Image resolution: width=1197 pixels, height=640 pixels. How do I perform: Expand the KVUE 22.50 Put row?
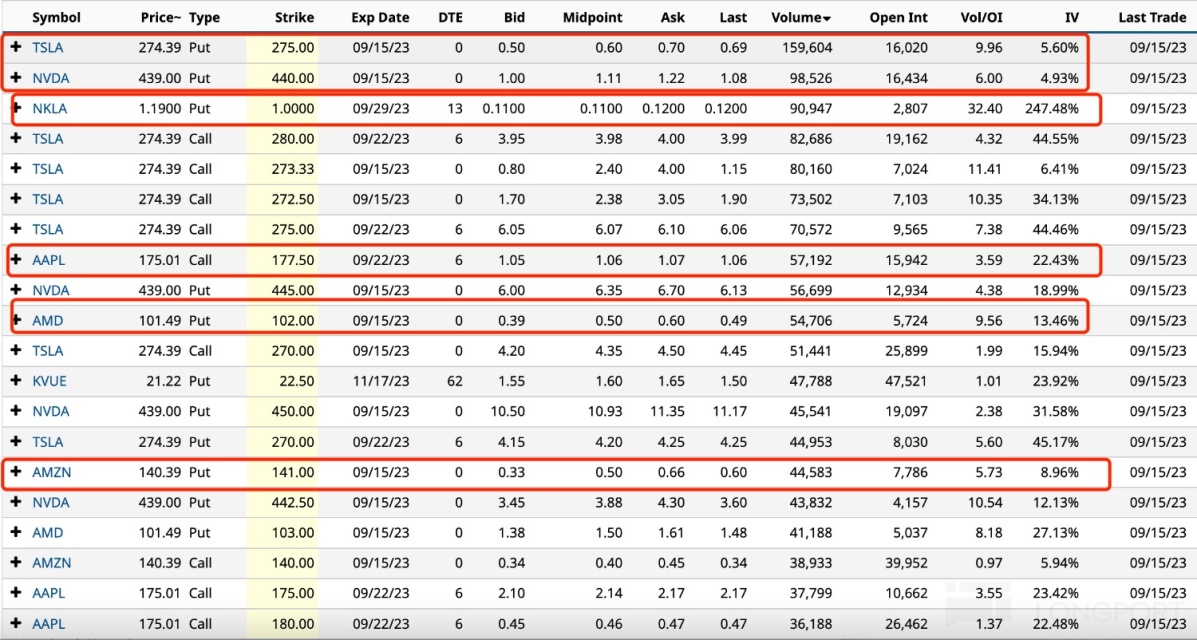click(16, 381)
